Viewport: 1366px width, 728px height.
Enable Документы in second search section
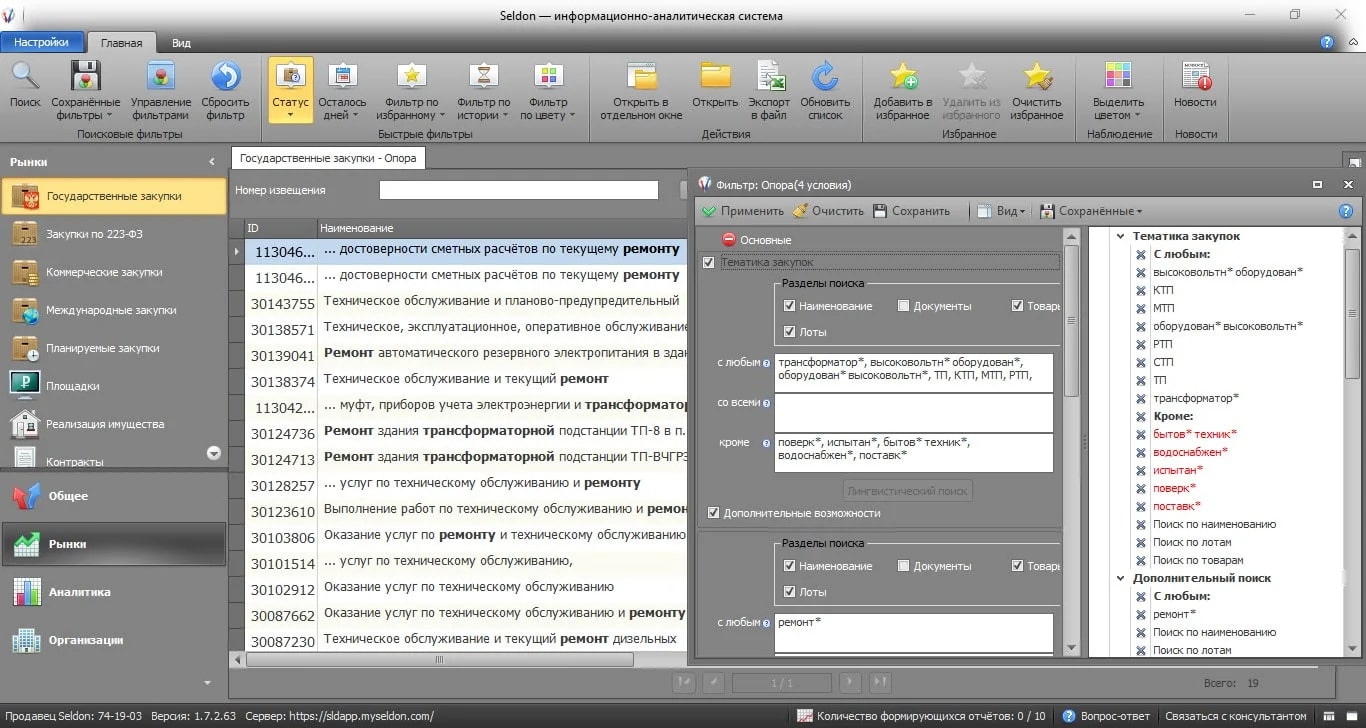(904, 566)
